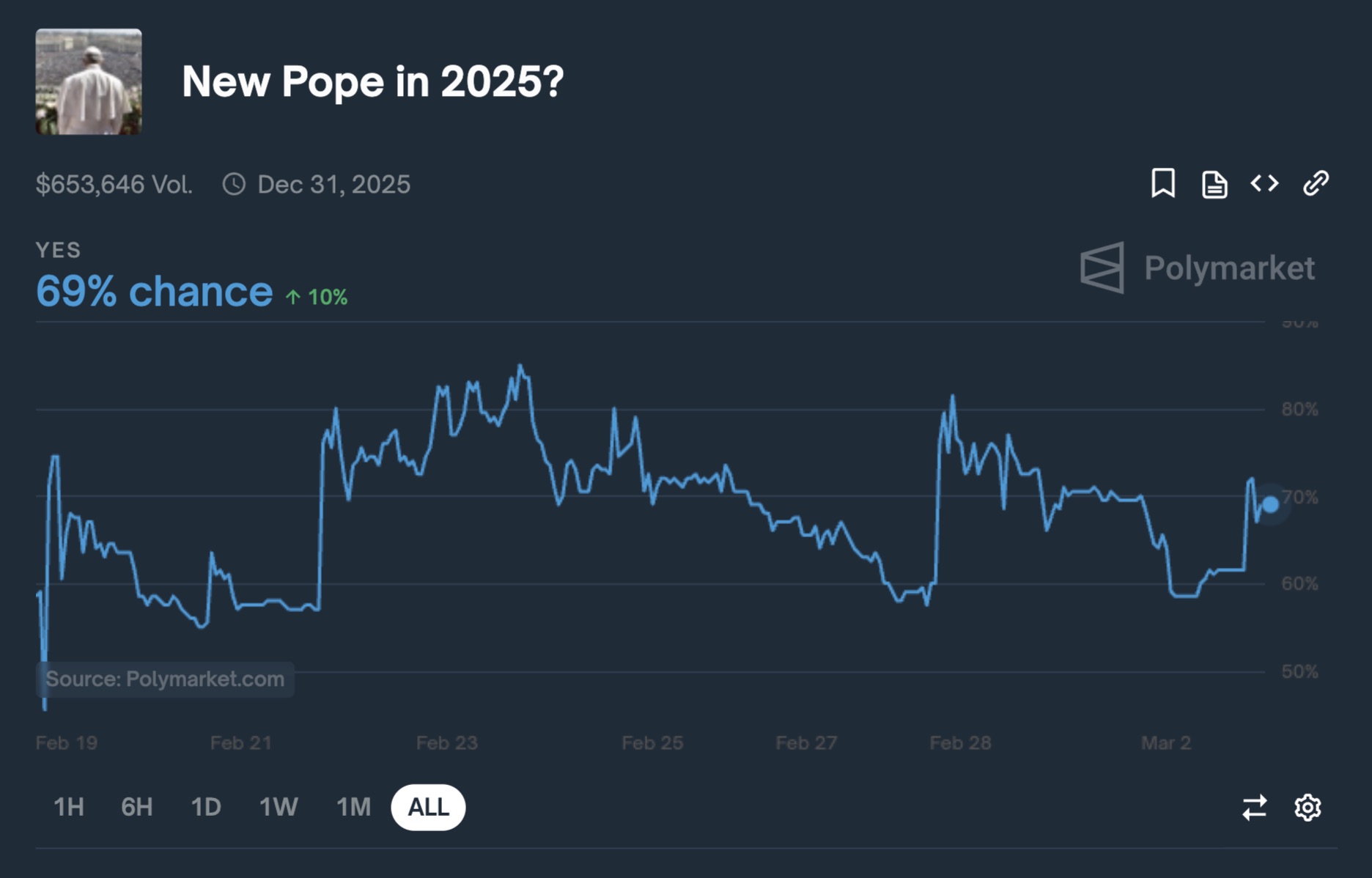Switch chart to 1H view
The height and width of the screenshot is (878, 1372).
click(x=68, y=806)
